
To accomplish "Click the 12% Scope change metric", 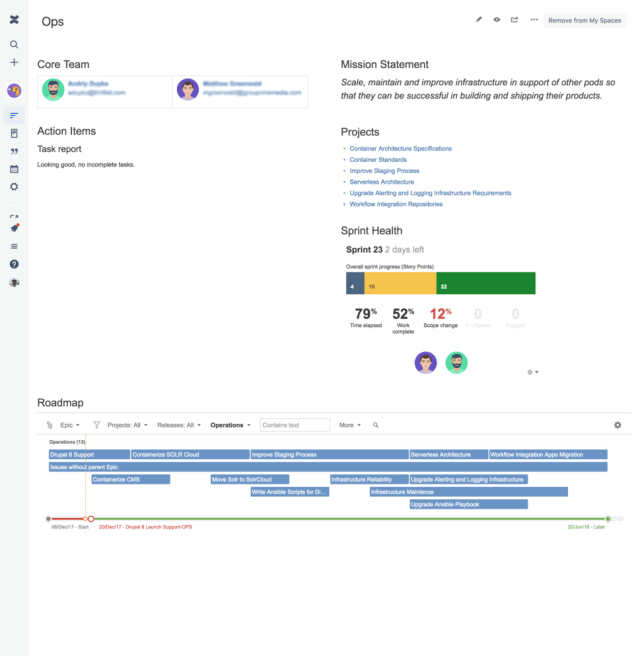I will click(x=440, y=317).
